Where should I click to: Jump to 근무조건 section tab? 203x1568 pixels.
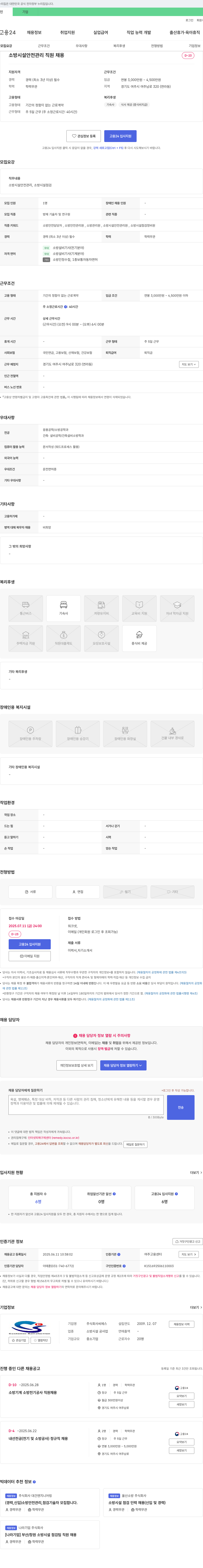tap(44, 46)
